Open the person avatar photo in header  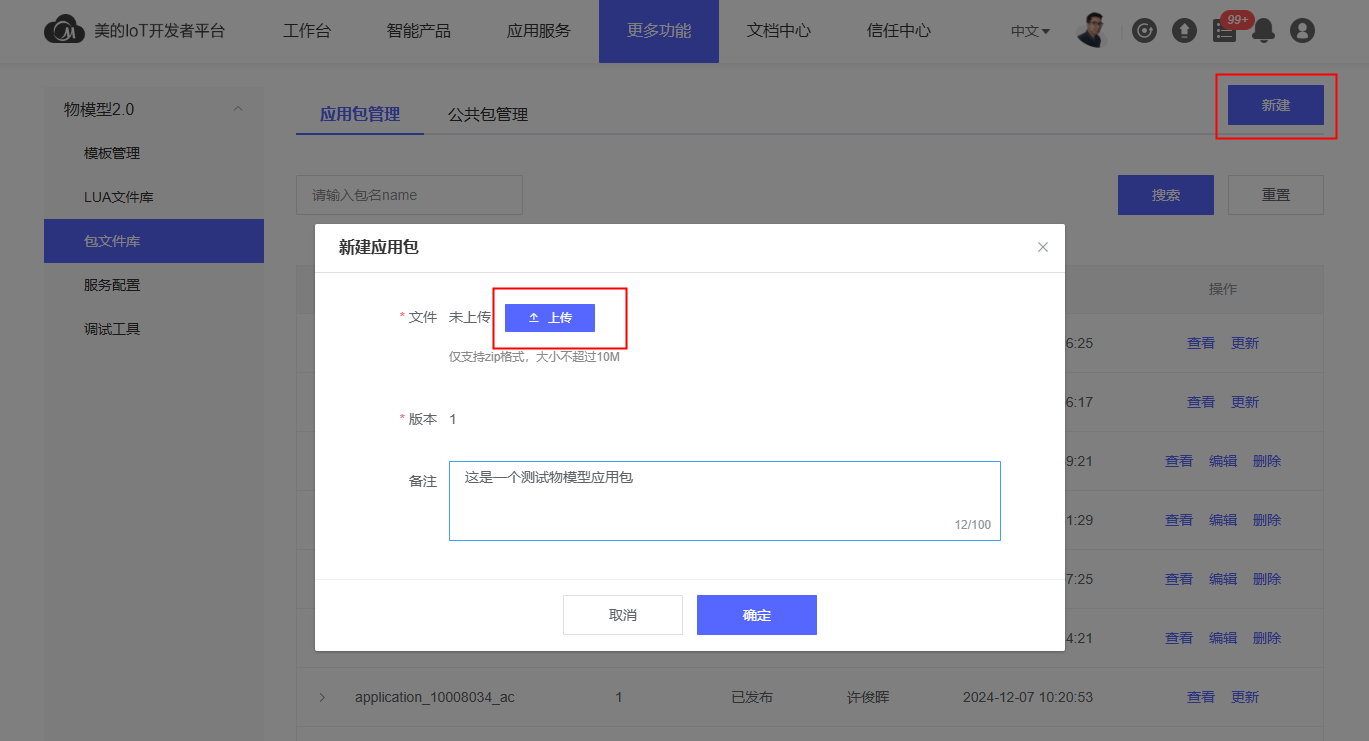pos(1092,30)
